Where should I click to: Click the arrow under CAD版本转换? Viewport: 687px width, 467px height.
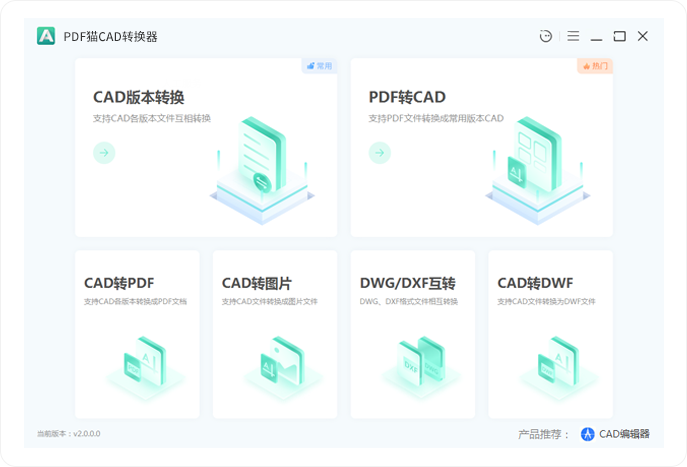tap(104, 152)
